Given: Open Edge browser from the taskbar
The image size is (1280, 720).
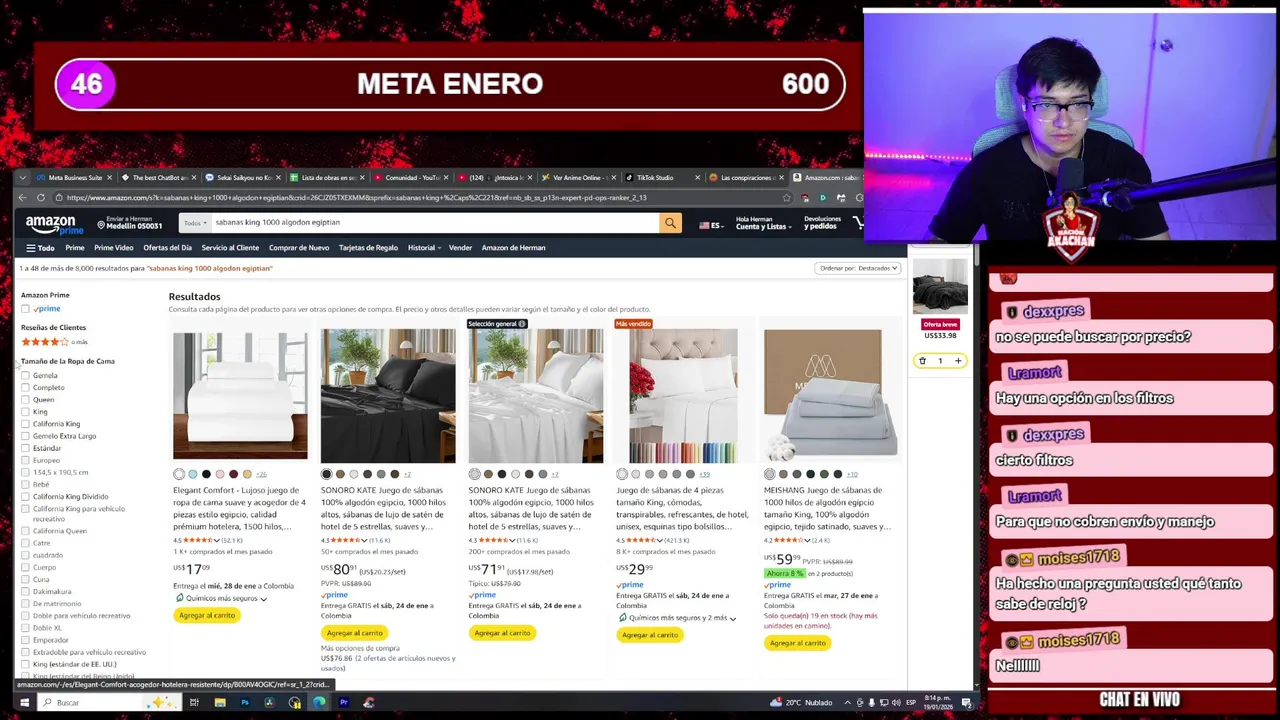Looking at the screenshot, I should point(319,703).
